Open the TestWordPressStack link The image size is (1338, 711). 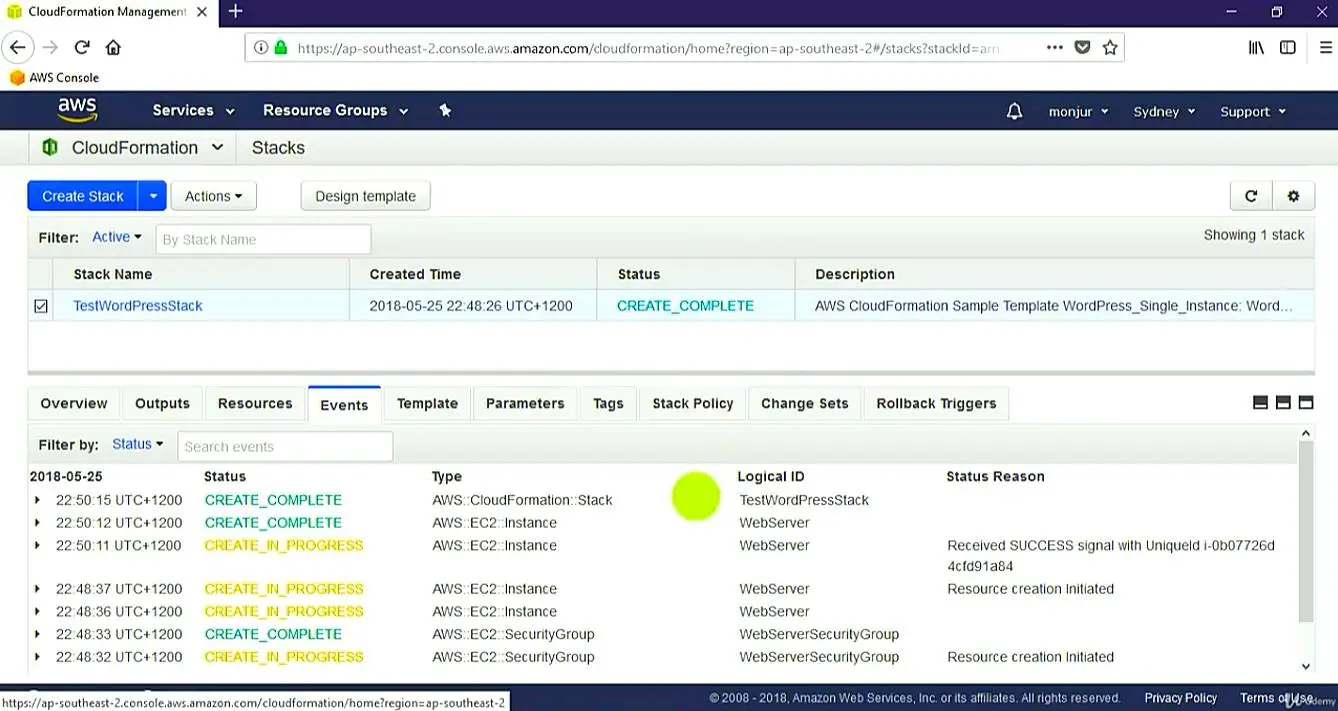138,306
